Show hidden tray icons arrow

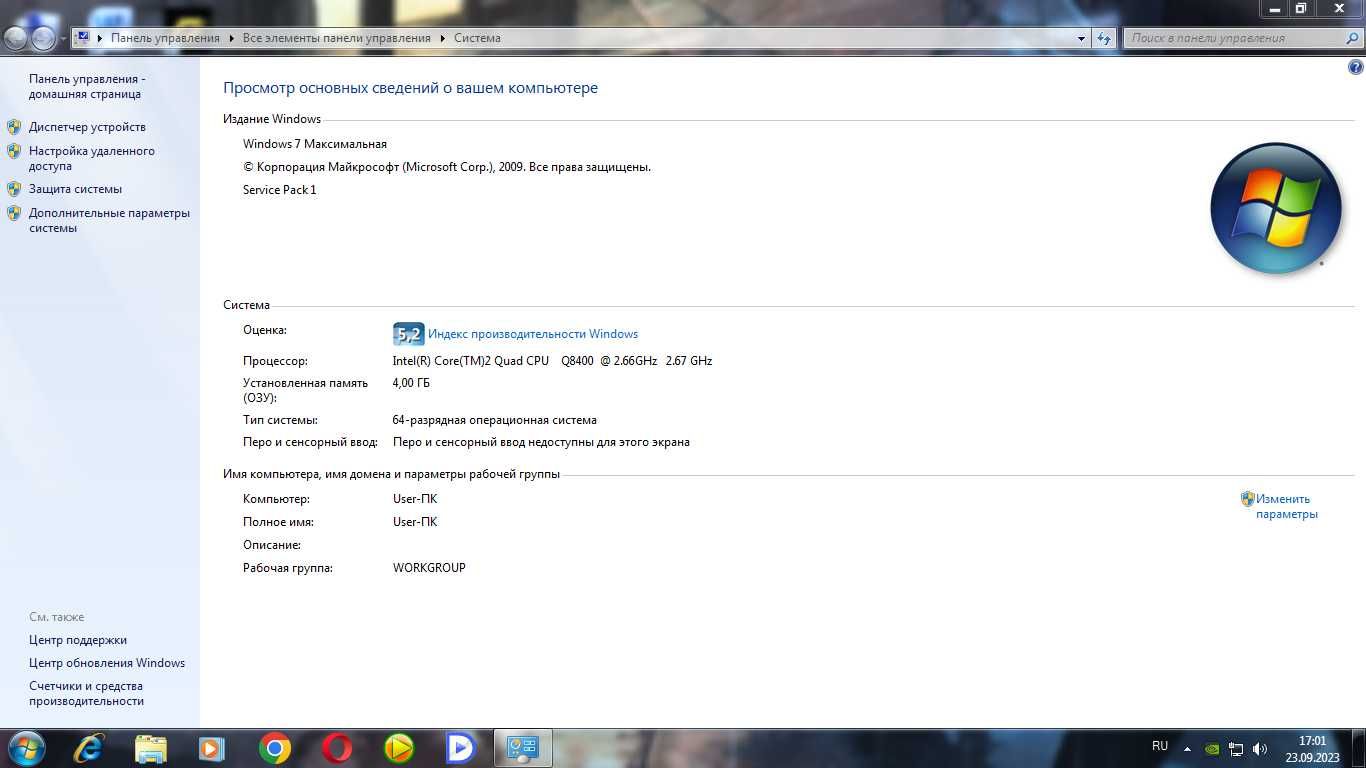pos(1187,748)
